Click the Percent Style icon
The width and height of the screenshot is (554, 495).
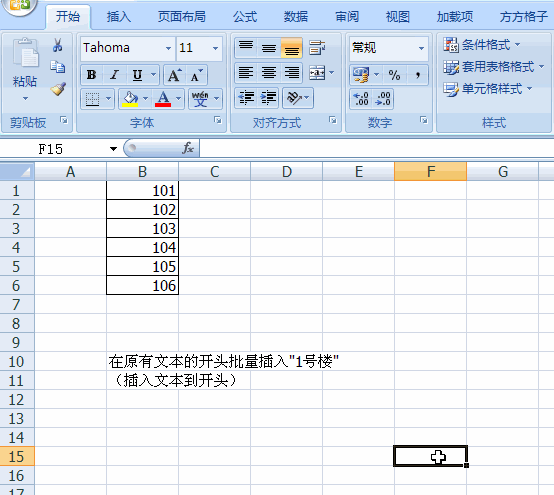click(394, 75)
